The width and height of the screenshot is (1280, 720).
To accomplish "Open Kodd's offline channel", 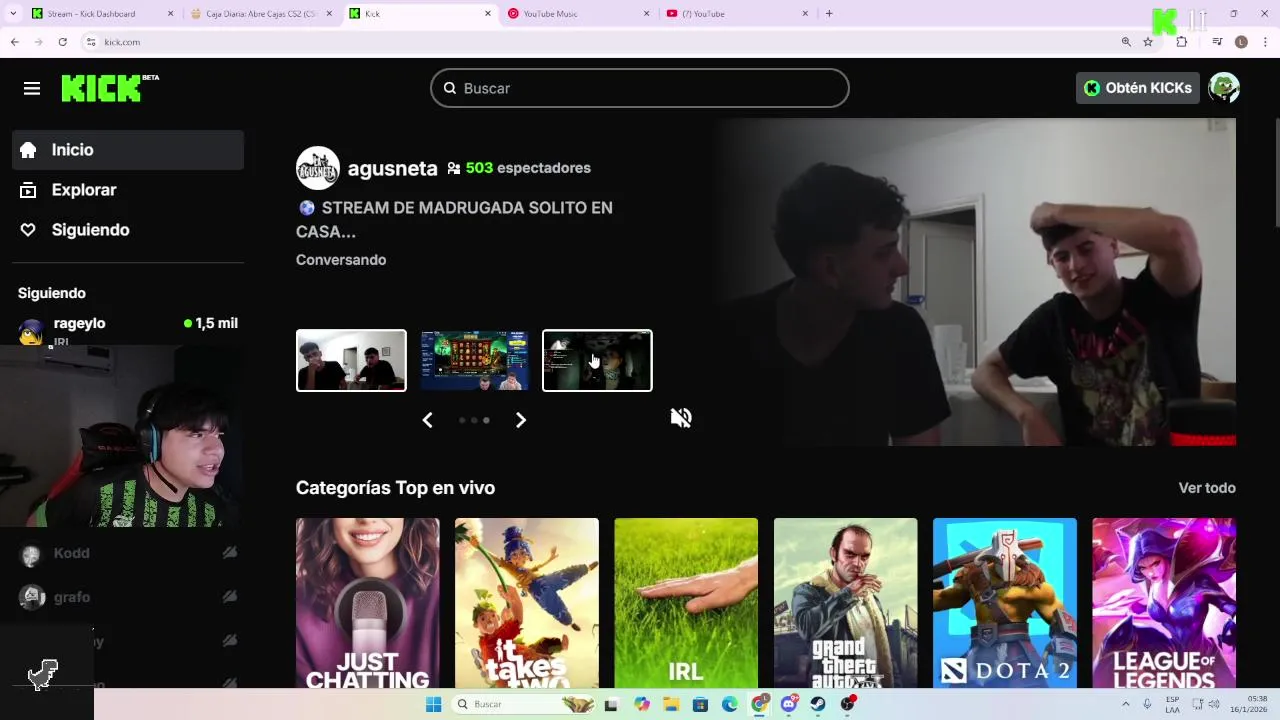I will (128, 553).
